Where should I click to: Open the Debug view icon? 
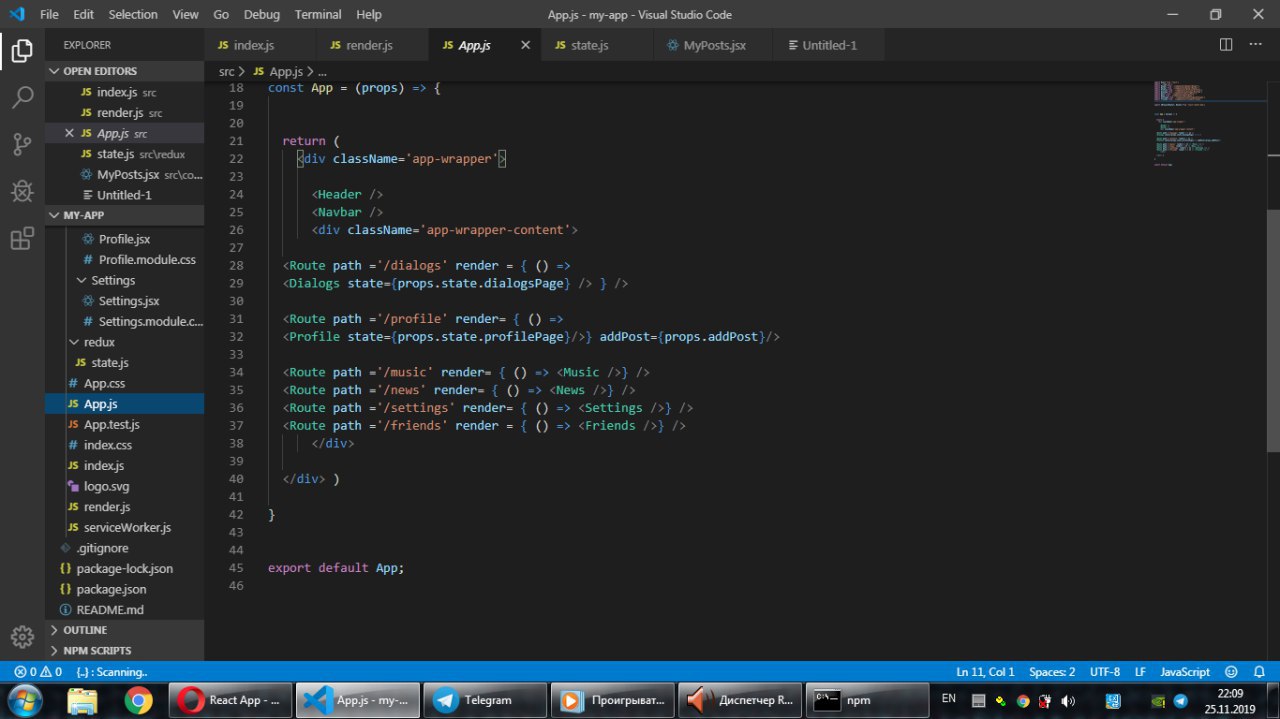(x=22, y=191)
